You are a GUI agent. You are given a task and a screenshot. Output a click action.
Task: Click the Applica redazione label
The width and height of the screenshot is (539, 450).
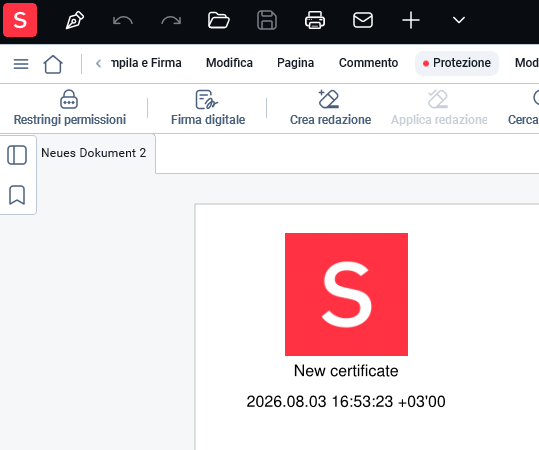click(x=439, y=120)
